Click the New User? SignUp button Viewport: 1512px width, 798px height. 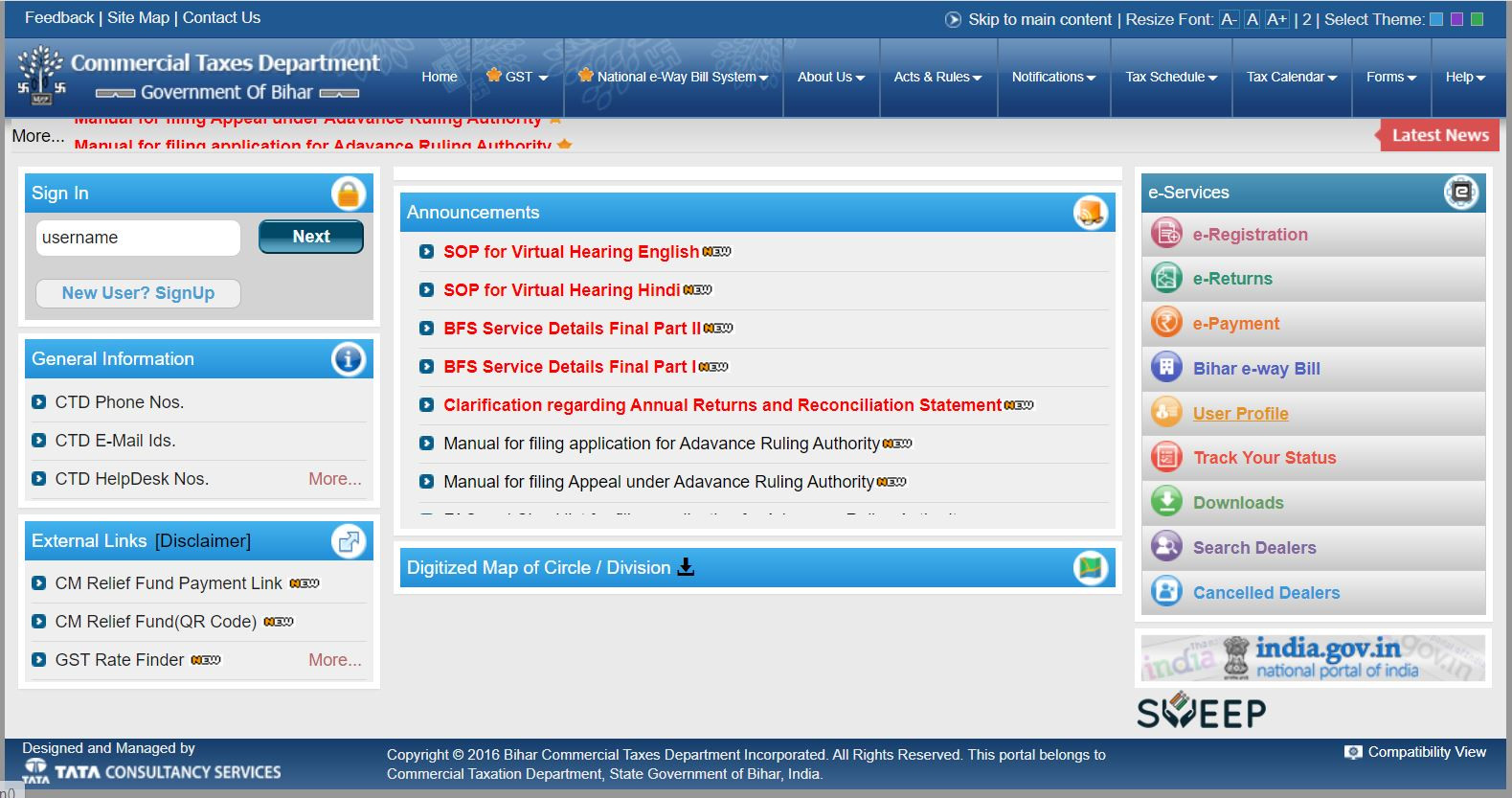[x=138, y=293]
